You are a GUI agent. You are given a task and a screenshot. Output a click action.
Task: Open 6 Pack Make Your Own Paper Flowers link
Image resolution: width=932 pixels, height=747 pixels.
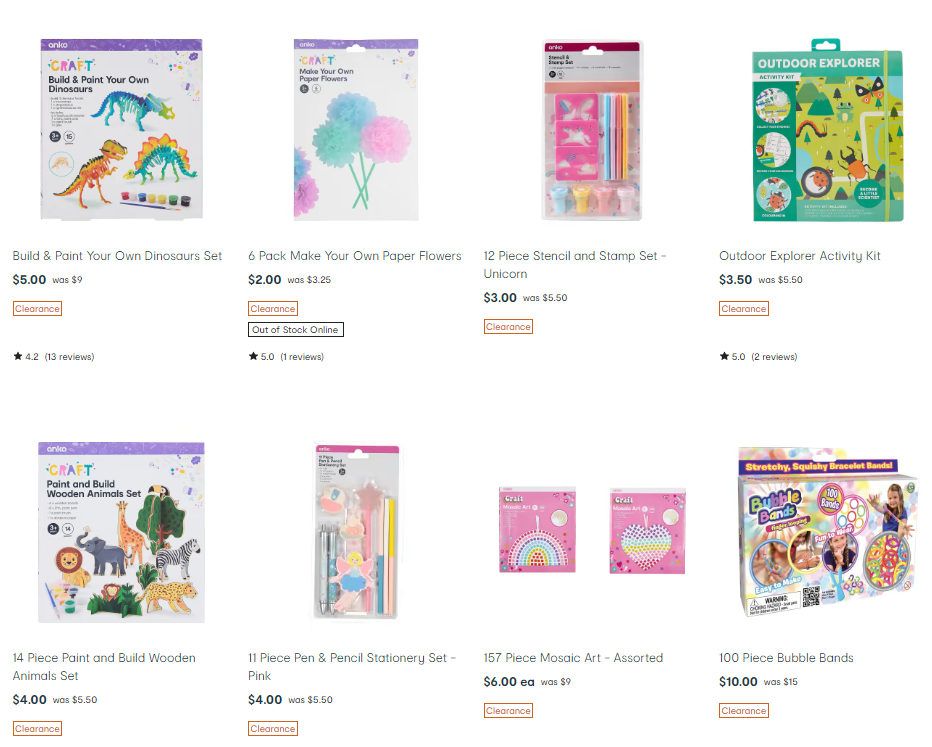pyautogui.click(x=355, y=256)
